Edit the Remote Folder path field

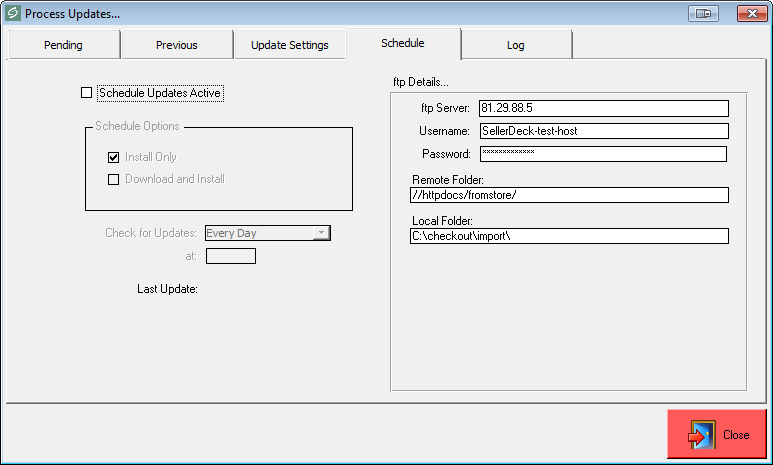(569, 195)
